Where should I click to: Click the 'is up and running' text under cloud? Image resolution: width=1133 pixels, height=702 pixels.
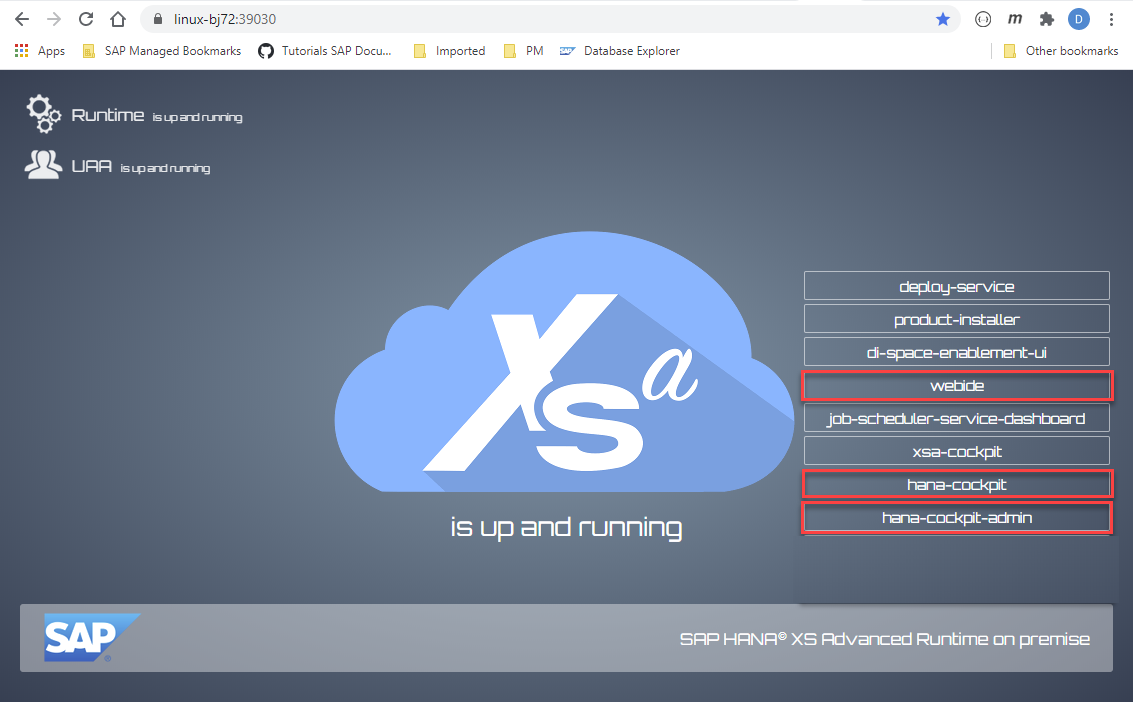point(566,527)
